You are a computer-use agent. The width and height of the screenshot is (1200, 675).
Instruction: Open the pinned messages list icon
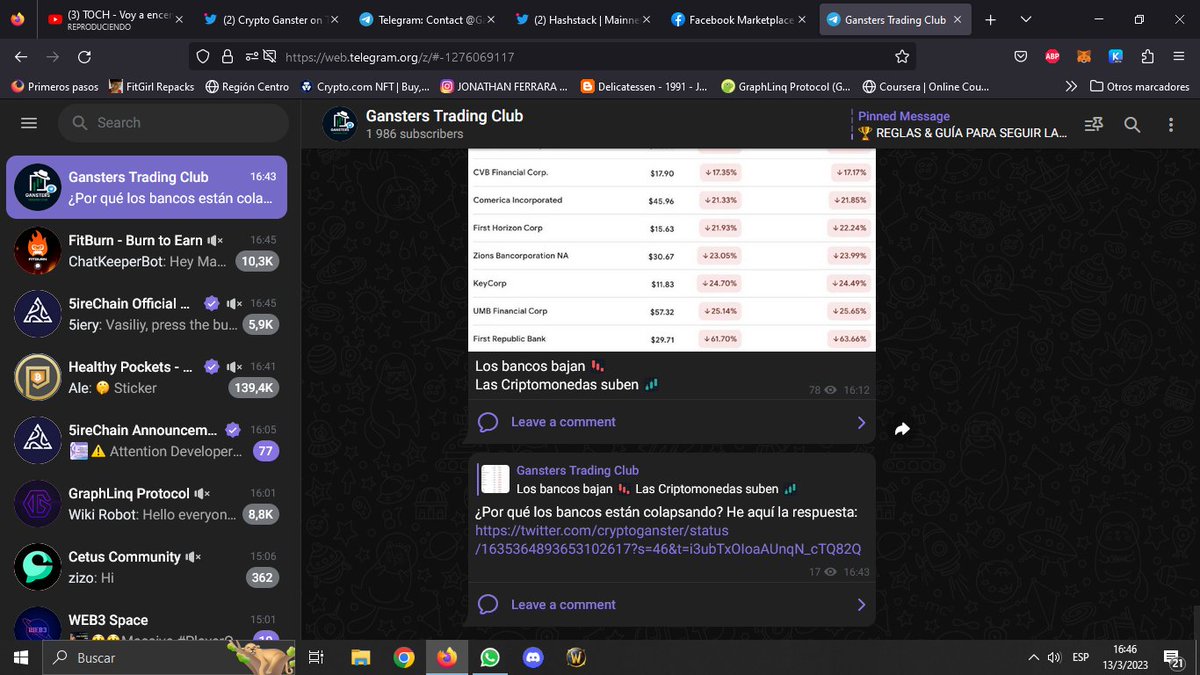point(1093,125)
